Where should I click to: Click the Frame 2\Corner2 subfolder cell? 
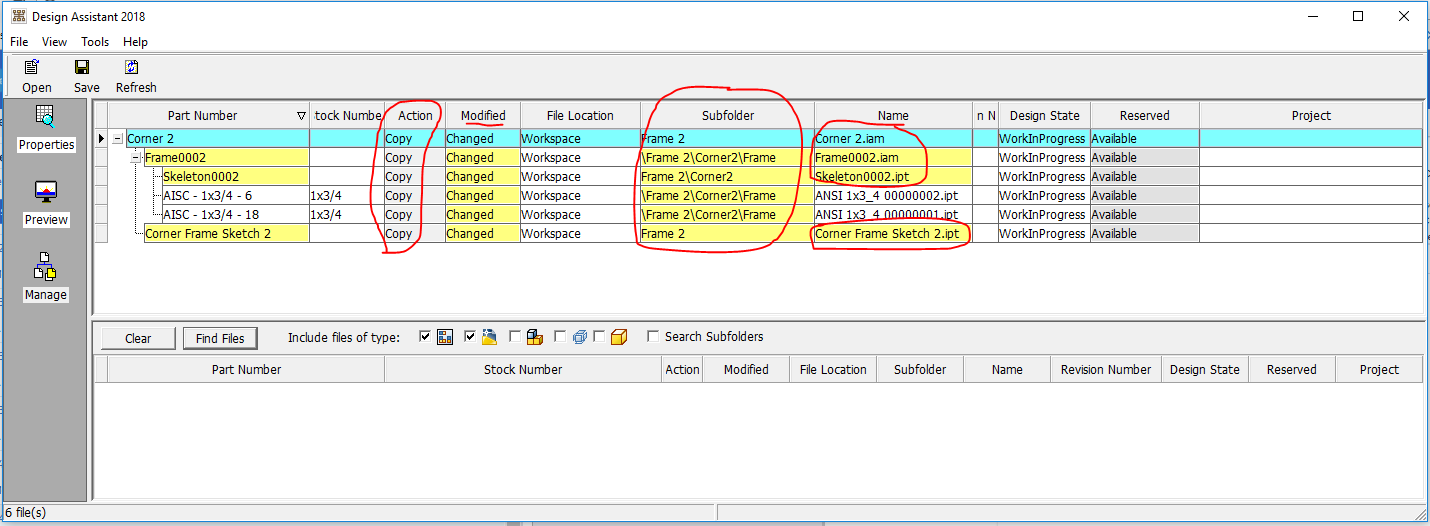[727, 177]
